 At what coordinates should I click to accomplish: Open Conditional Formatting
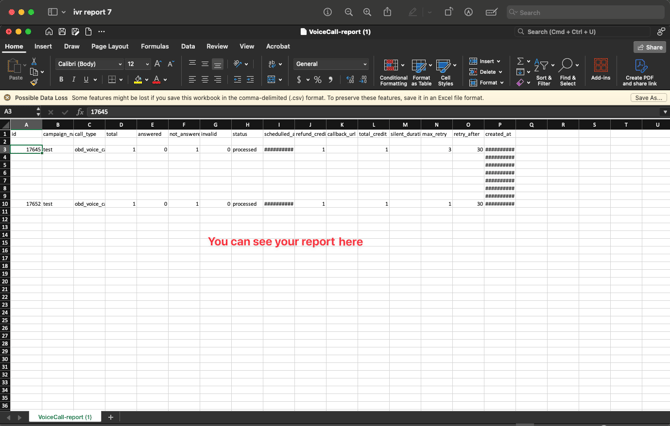[x=393, y=71]
